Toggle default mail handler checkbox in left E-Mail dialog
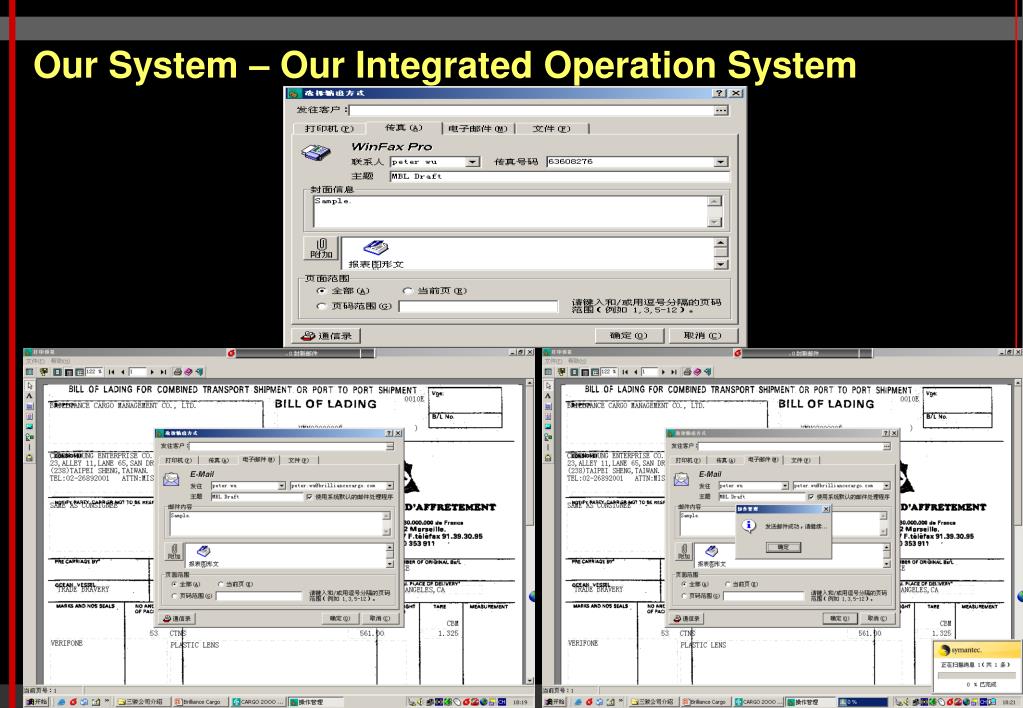1023x708 pixels. 309,497
